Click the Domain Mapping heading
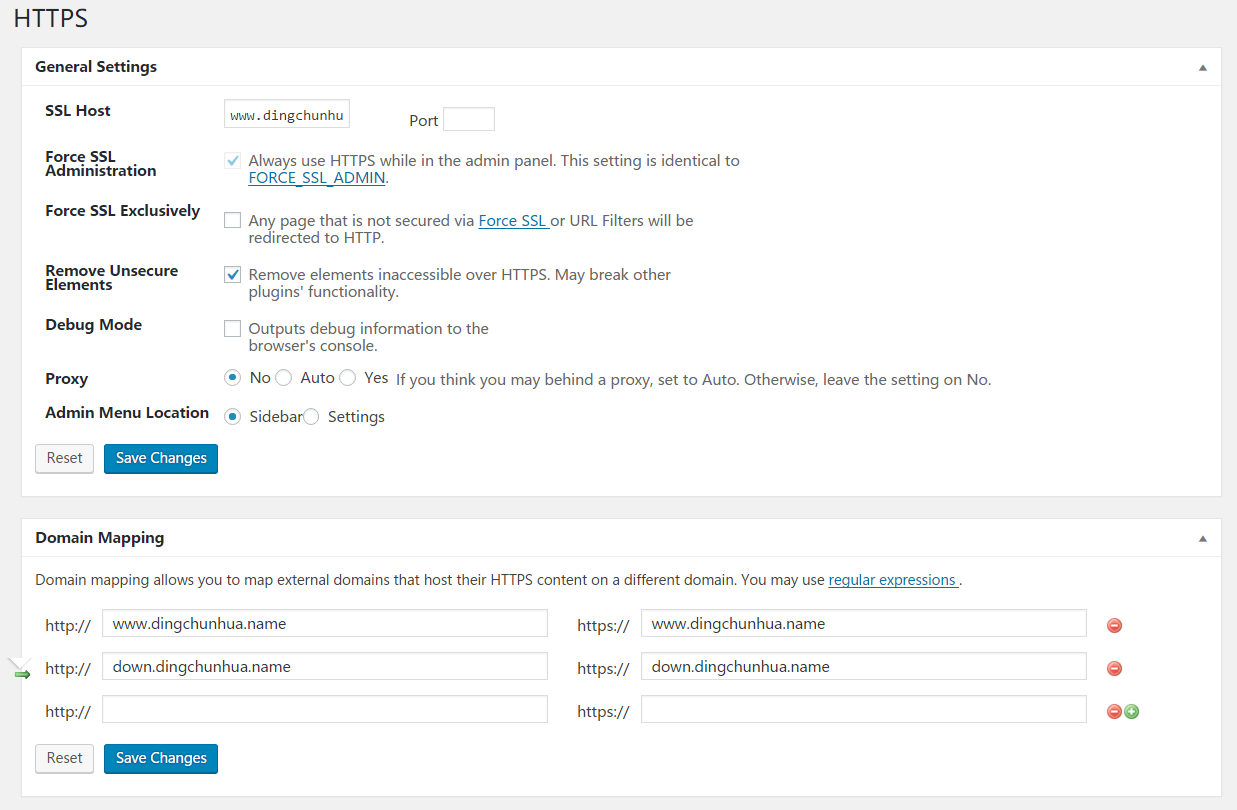 (100, 538)
